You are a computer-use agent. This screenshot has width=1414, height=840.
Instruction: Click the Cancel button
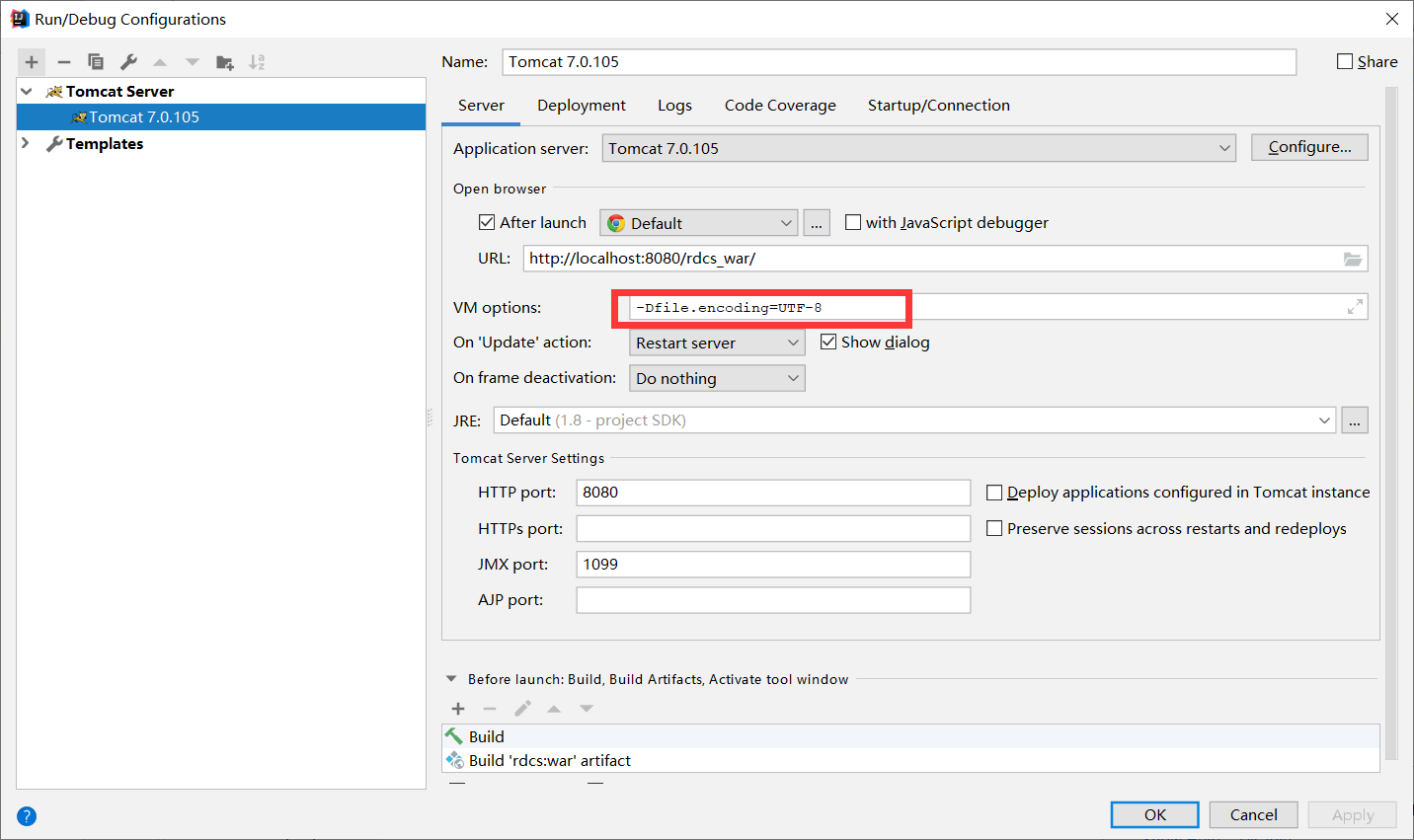(x=1254, y=814)
